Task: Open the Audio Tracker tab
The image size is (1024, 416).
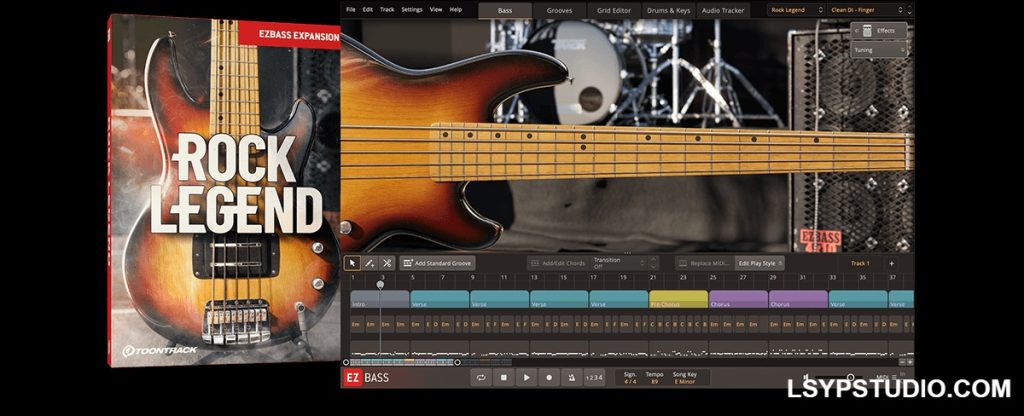Action: (x=724, y=10)
